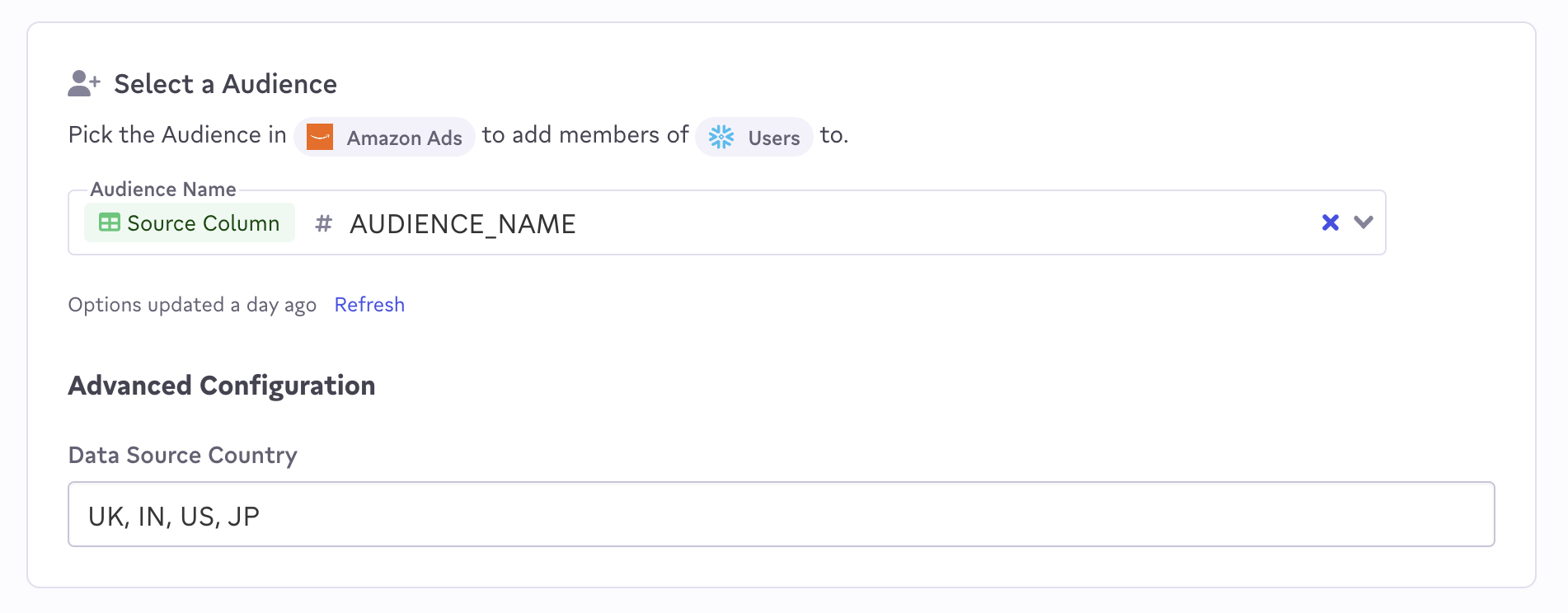Open the Audience Name combo box
The width and height of the screenshot is (1568, 613).
(907, 222)
